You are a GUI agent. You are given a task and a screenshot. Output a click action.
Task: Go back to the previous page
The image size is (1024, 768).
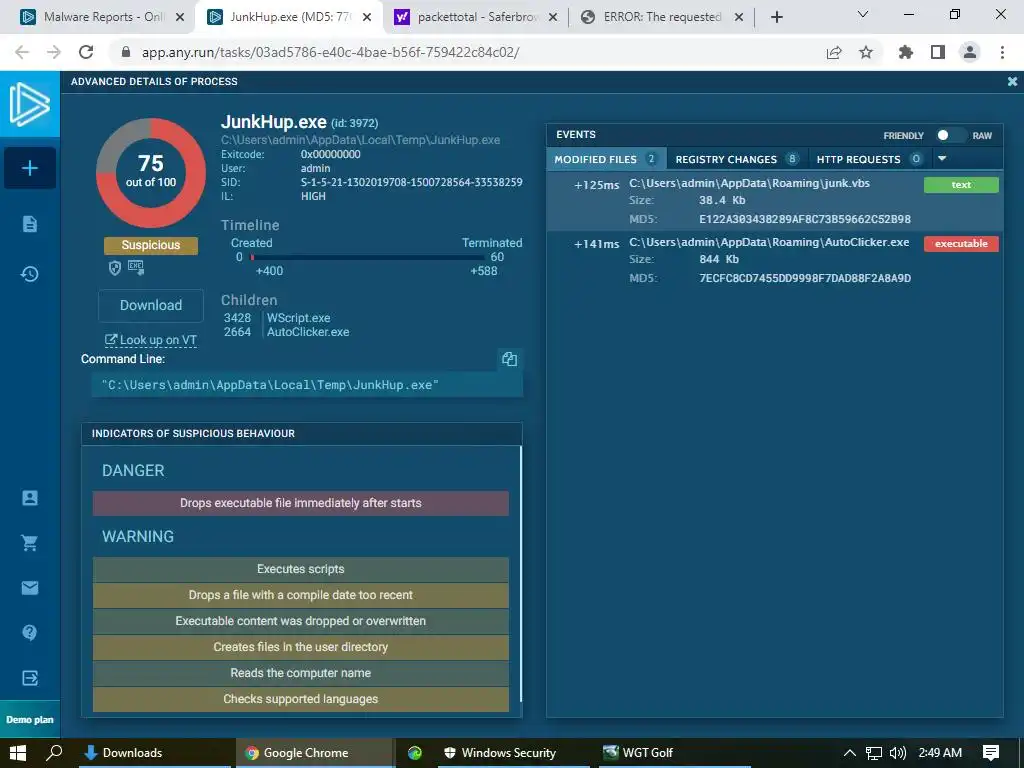[x=22, y=52]
